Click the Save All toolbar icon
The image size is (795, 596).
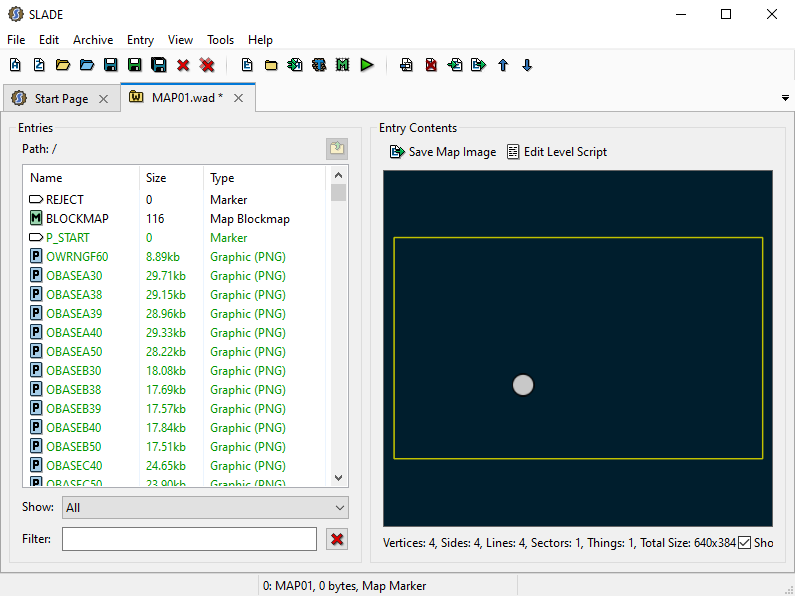tap(158, 65)
